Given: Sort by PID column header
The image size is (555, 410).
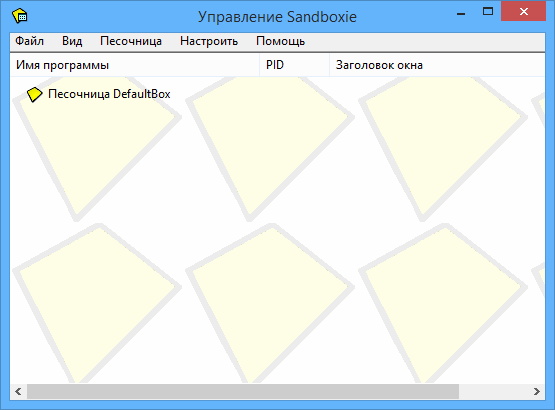Looking at the screenshot, I should click(x=294, y=65).
